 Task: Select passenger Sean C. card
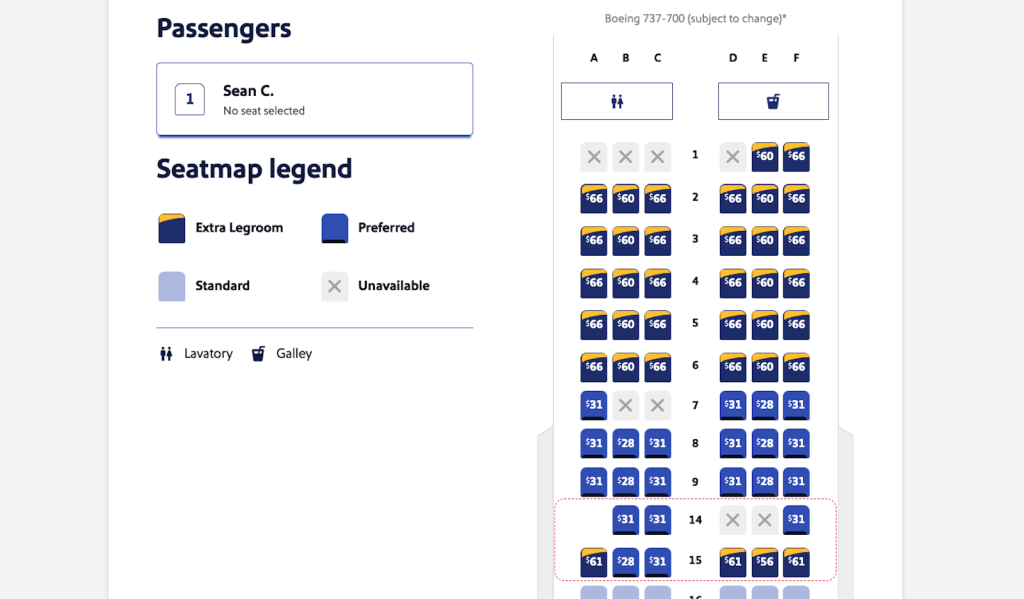point(314,99)
